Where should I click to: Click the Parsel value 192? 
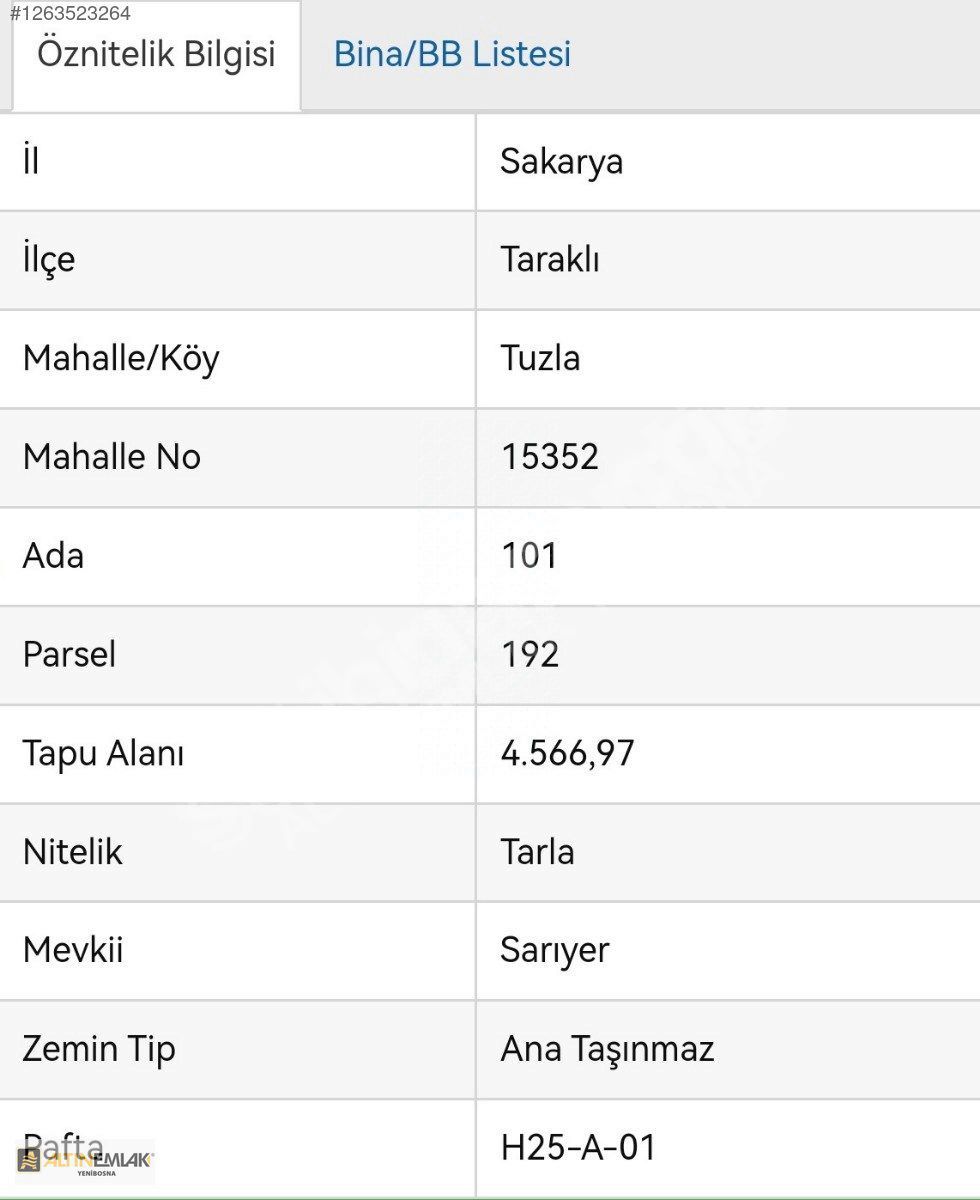point(529,654)
